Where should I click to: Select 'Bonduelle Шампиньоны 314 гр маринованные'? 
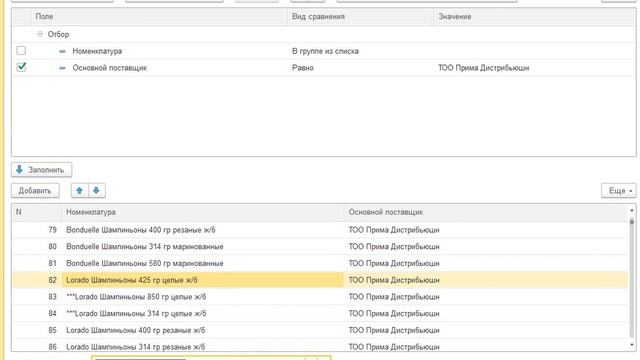144,247
